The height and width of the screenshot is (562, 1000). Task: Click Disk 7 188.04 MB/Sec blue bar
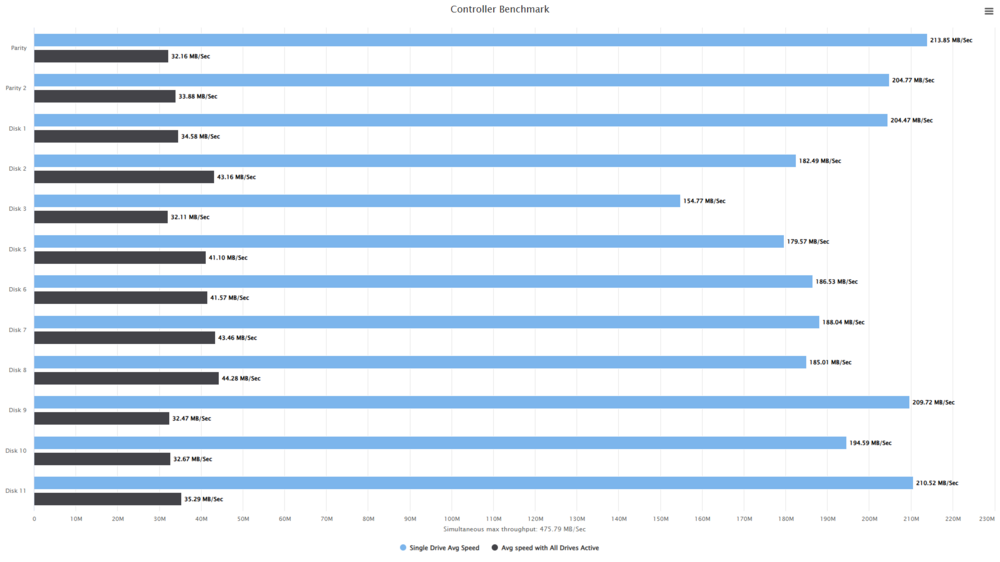(x=427, y=322)
